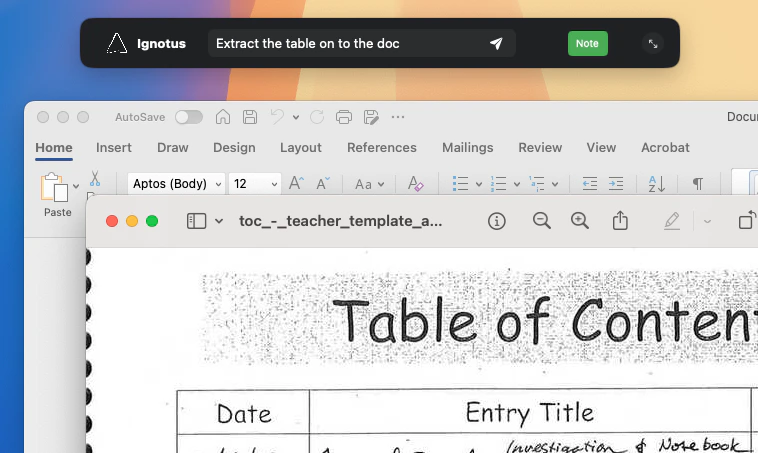Expand the Ignotus bar with the arrows icon
The width and height of the screenshot is (758, 453).
click(653, 44)
